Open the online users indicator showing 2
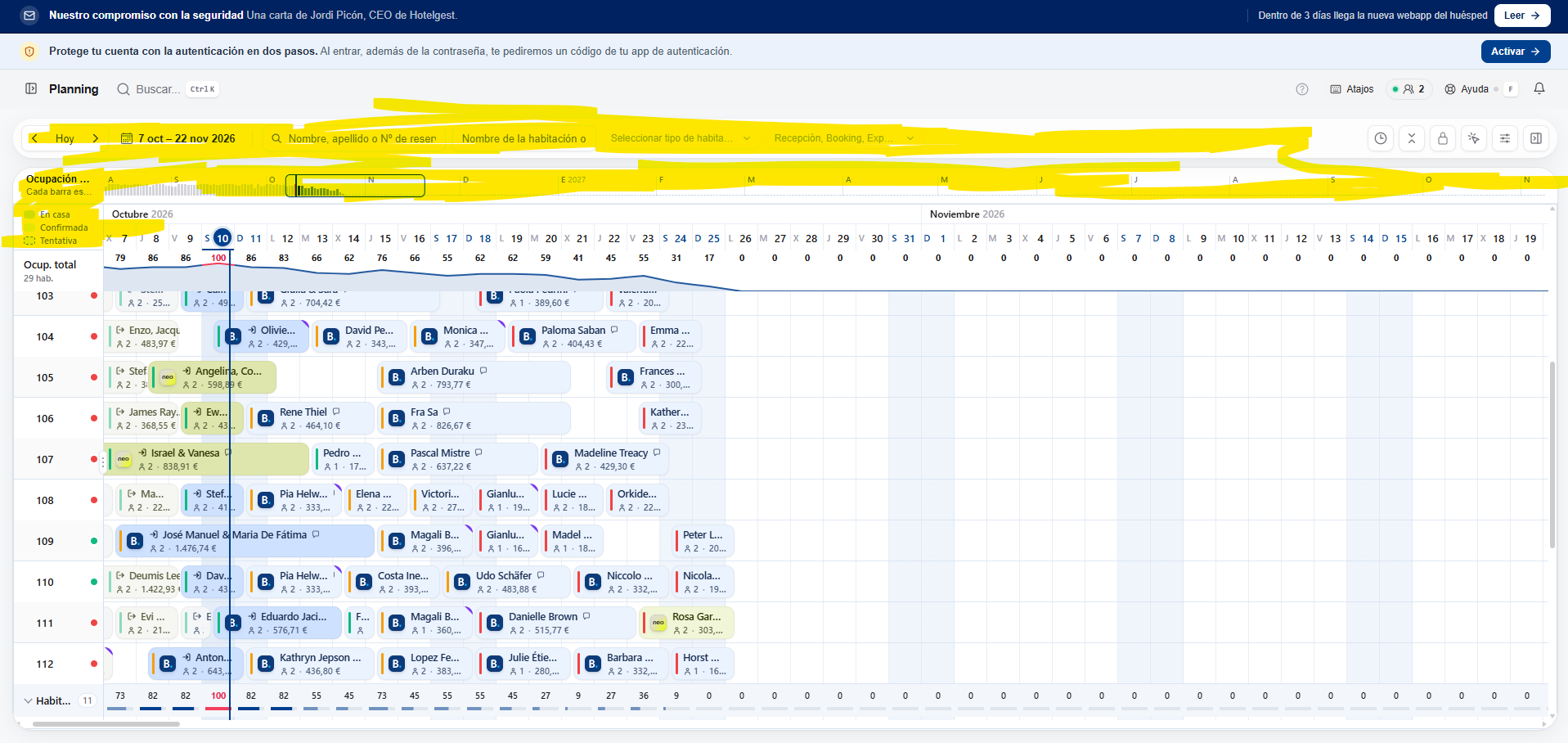This screenshot has height=743, width=1568. (x=1409, y=89)
